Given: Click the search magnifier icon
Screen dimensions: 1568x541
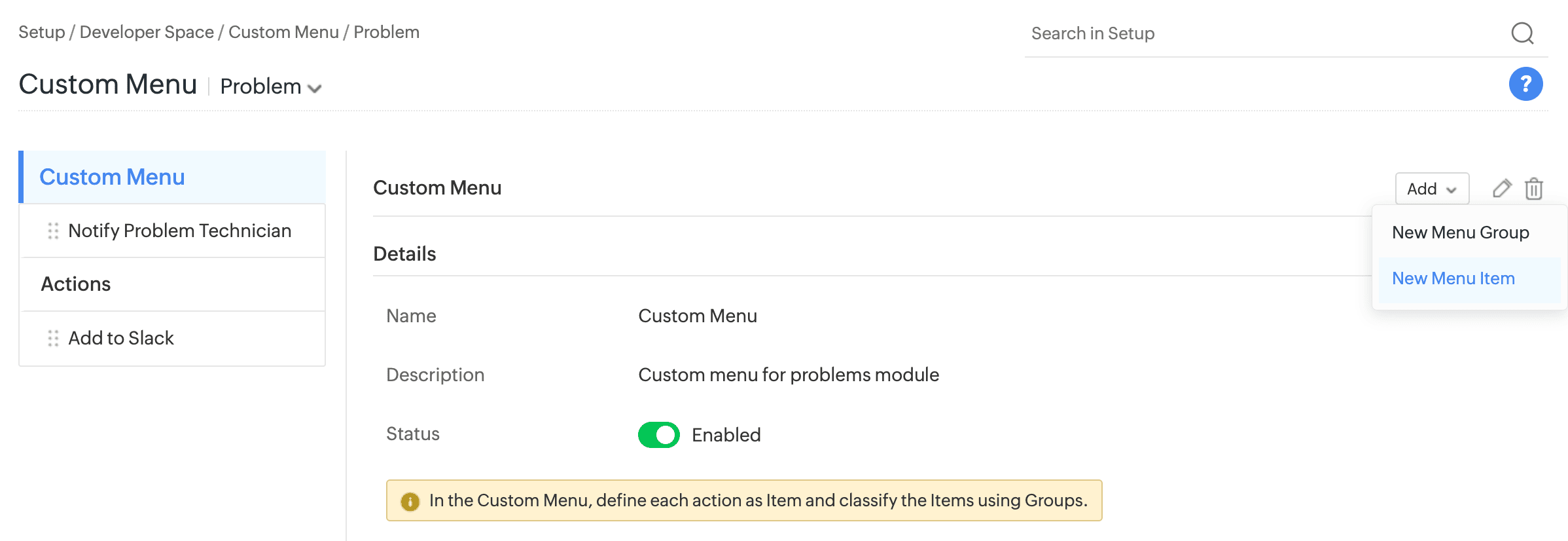Looking at the screenshot, I should [1522, 33].
